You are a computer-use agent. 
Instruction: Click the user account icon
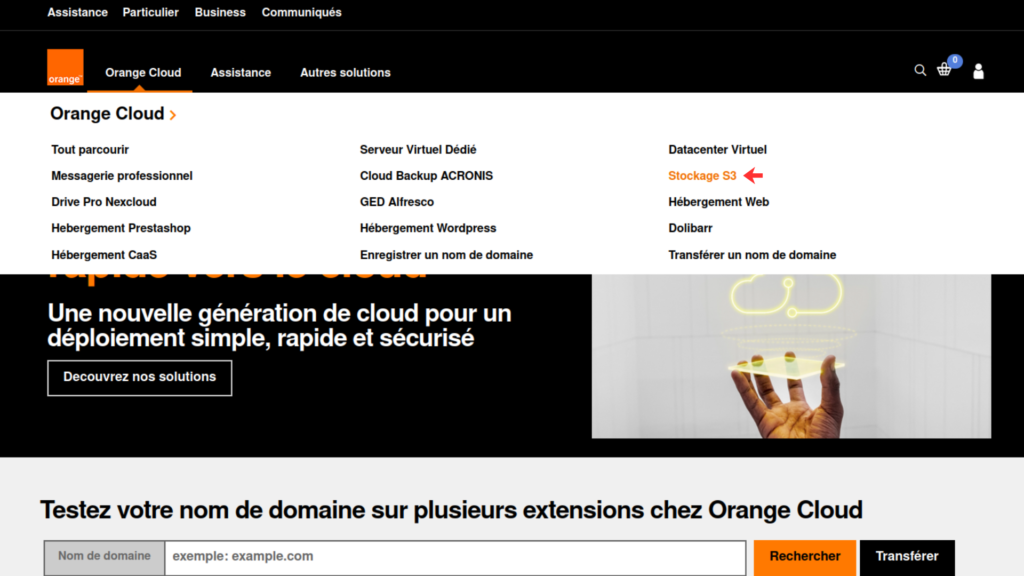click(x=978, y=71)
